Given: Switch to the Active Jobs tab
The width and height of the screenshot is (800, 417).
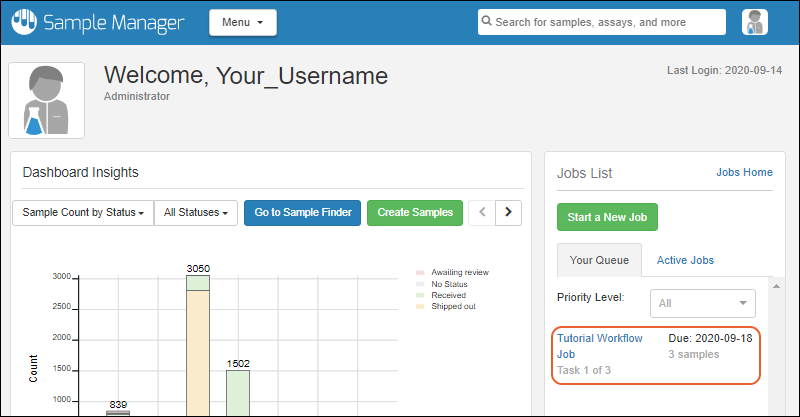Looking at the screenshot, I should pyautogui.click(x=685, y=261).
